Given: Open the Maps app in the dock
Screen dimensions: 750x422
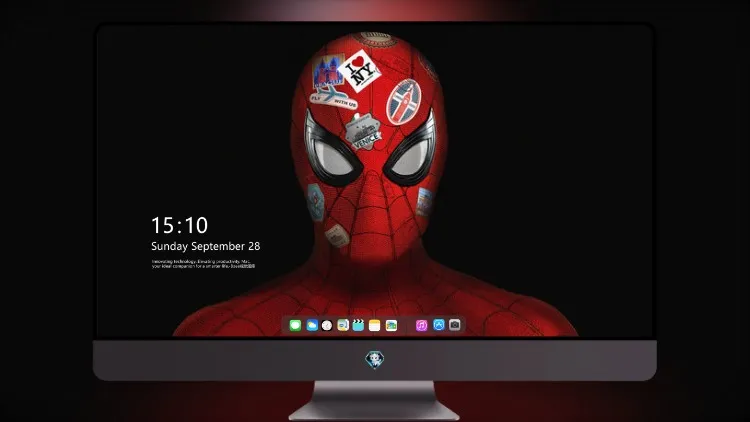Looking at the screenshot, I should pos(343,325).
